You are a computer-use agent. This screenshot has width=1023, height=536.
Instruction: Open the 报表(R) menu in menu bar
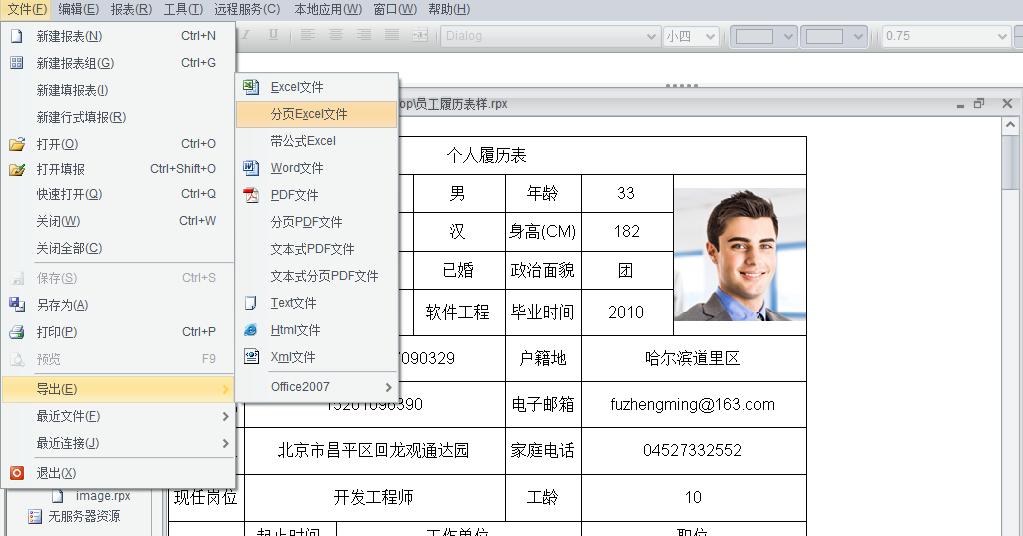click(x=131, y=9)
